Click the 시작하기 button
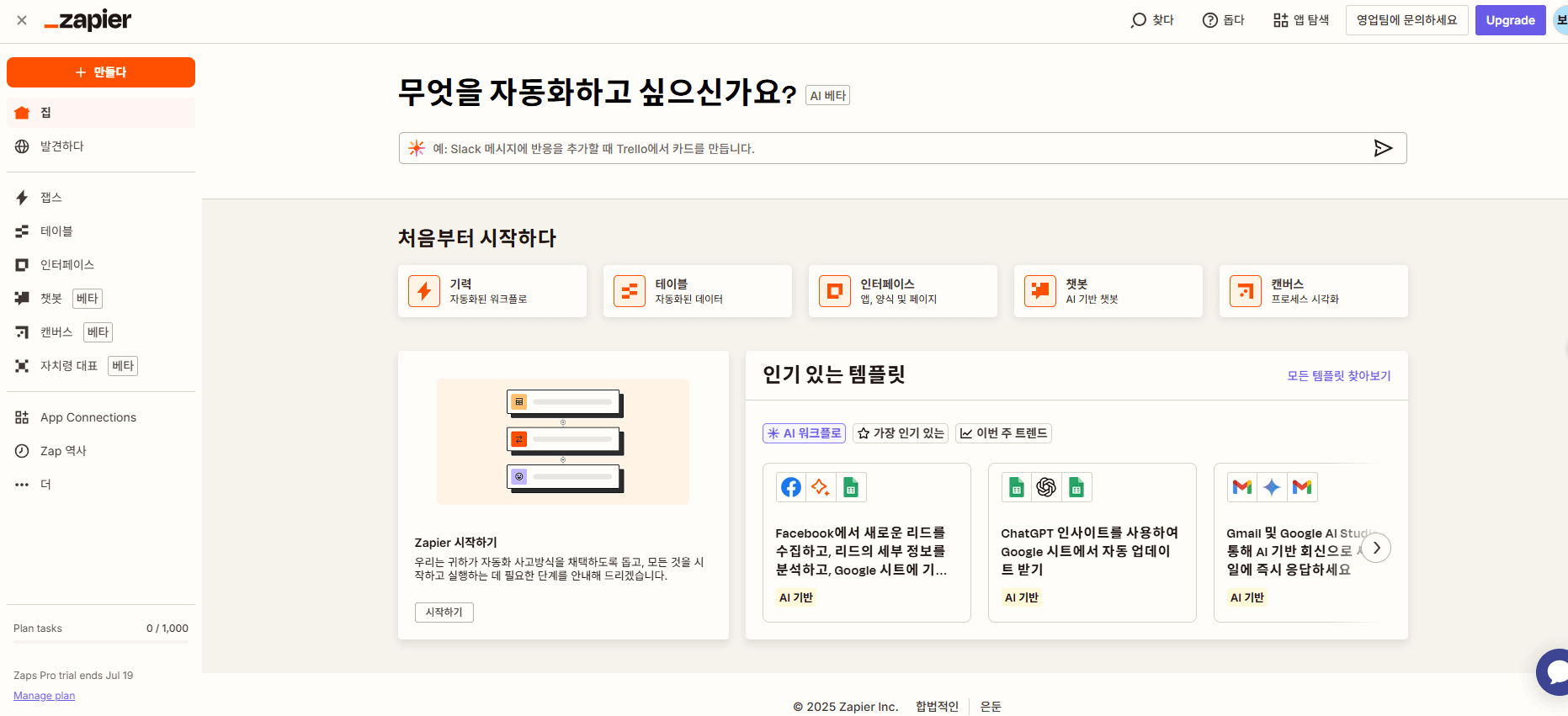This screenshot has height=716, width=1568. [x=444, y=613]
